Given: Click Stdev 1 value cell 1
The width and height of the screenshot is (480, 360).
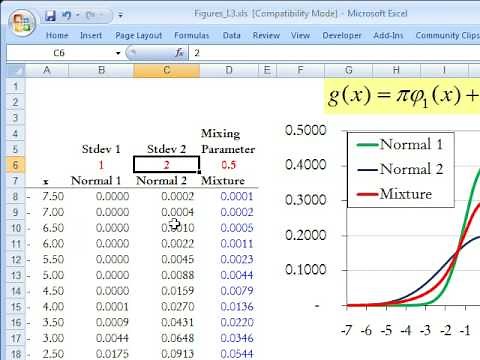Looking at the screenshot, I should point(101,165).
